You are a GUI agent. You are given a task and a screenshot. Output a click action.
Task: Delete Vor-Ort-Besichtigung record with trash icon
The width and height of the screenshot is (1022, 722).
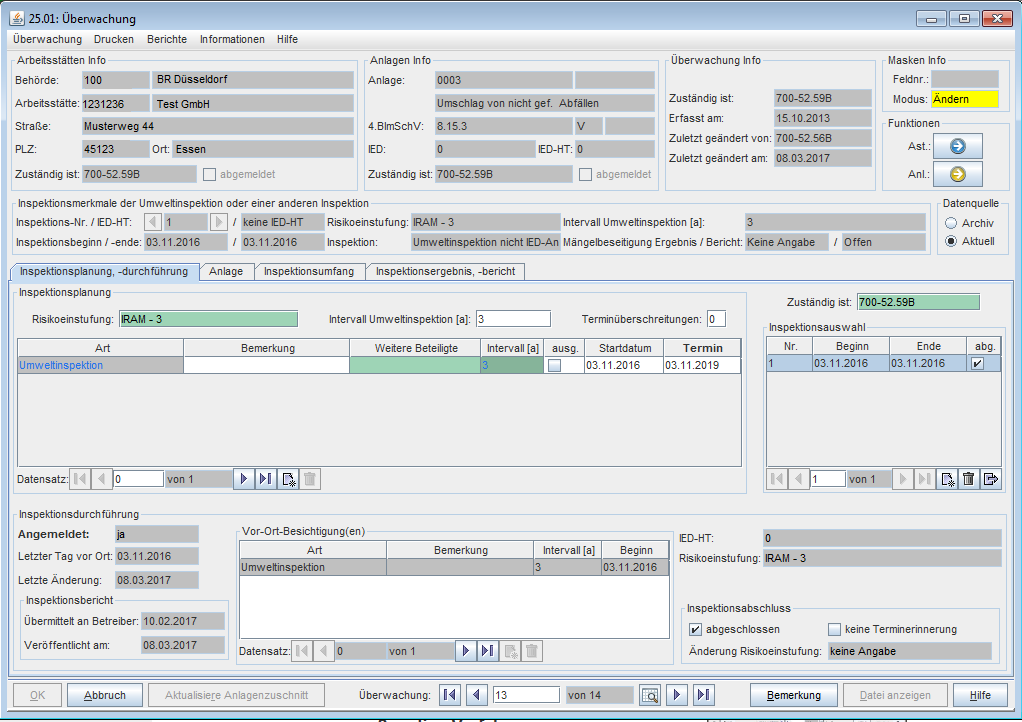pos(532,651)
